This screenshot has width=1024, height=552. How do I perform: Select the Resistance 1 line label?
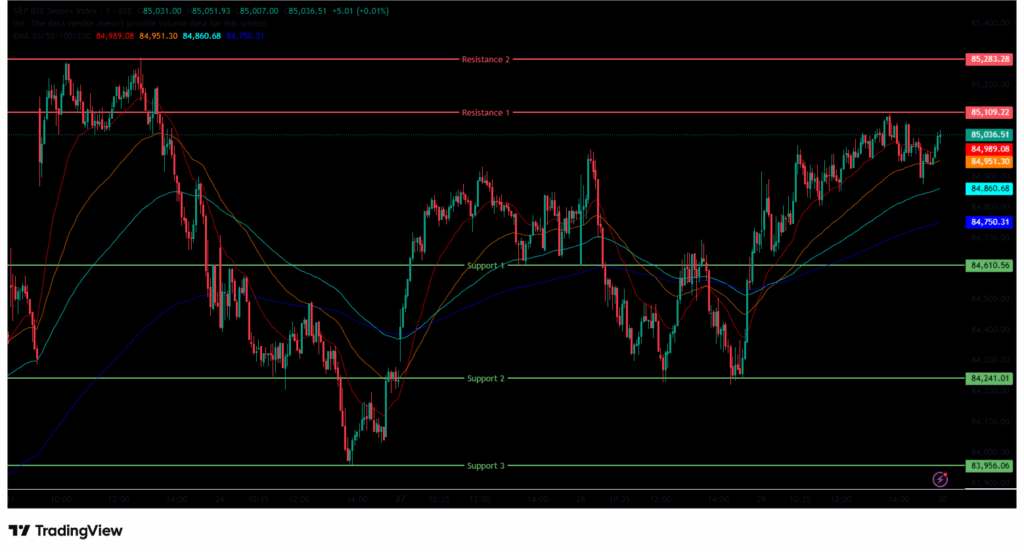pyautogui.click(x=486, y=113)
